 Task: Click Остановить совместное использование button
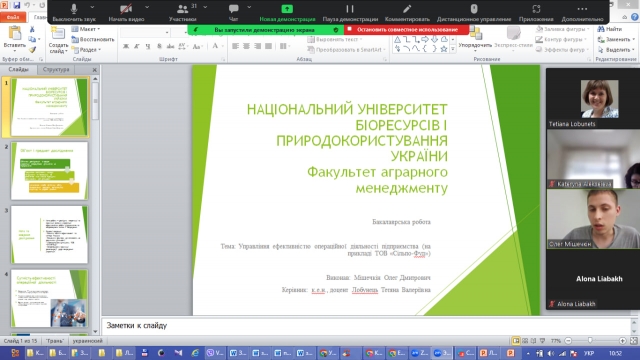(x=407, y=29)
